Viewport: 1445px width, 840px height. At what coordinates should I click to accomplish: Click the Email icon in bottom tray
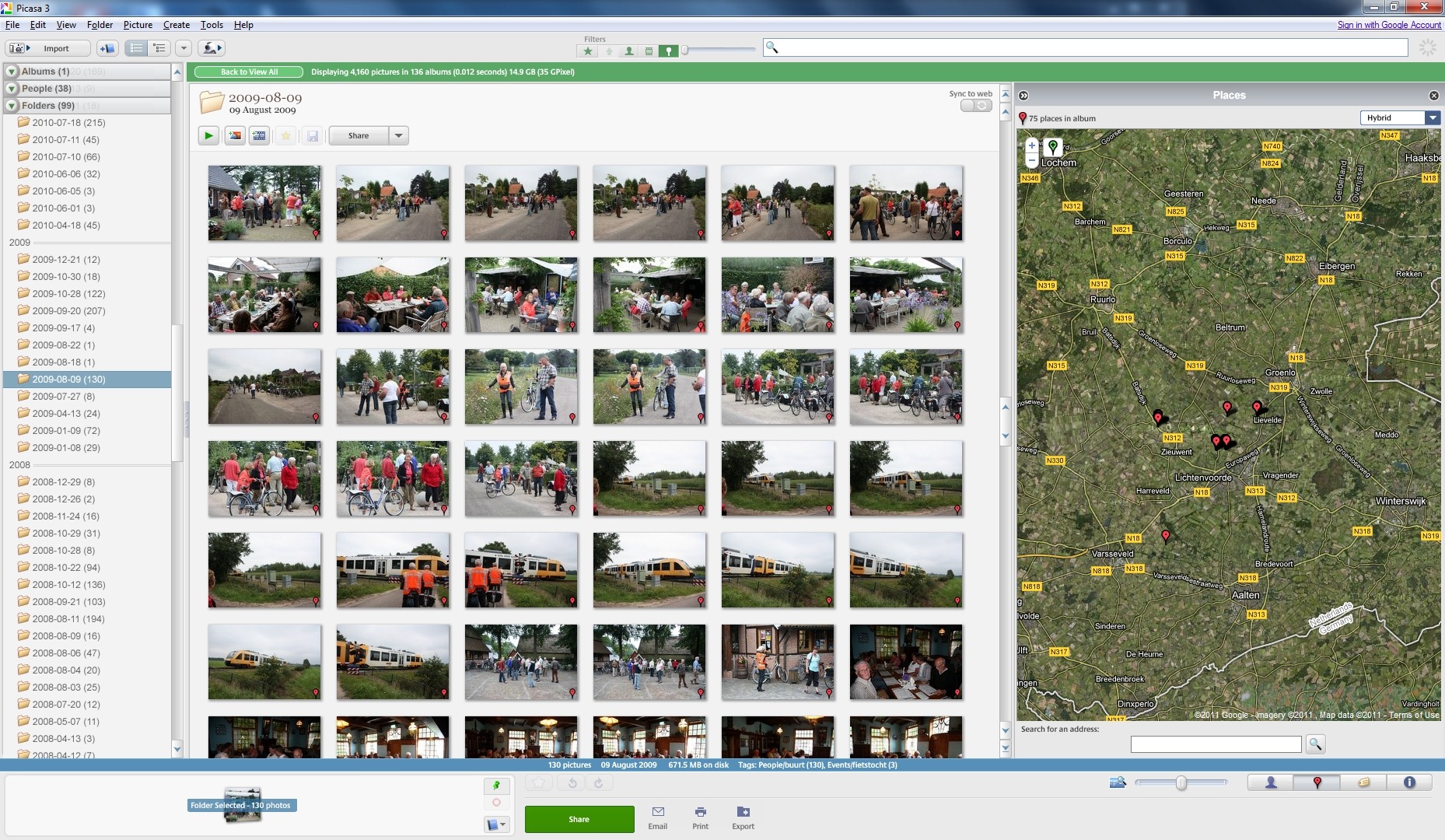point(657,817)
